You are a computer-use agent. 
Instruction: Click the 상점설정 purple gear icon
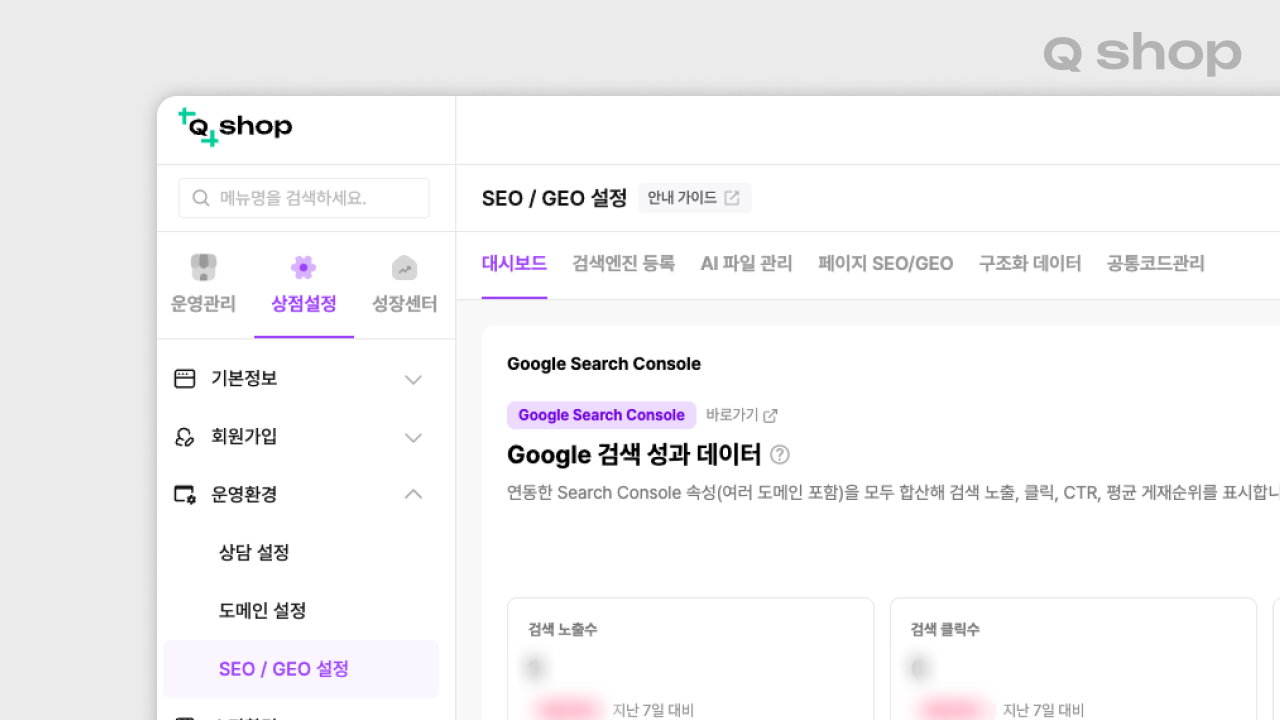pyautogui.click(x=303, y=267)
